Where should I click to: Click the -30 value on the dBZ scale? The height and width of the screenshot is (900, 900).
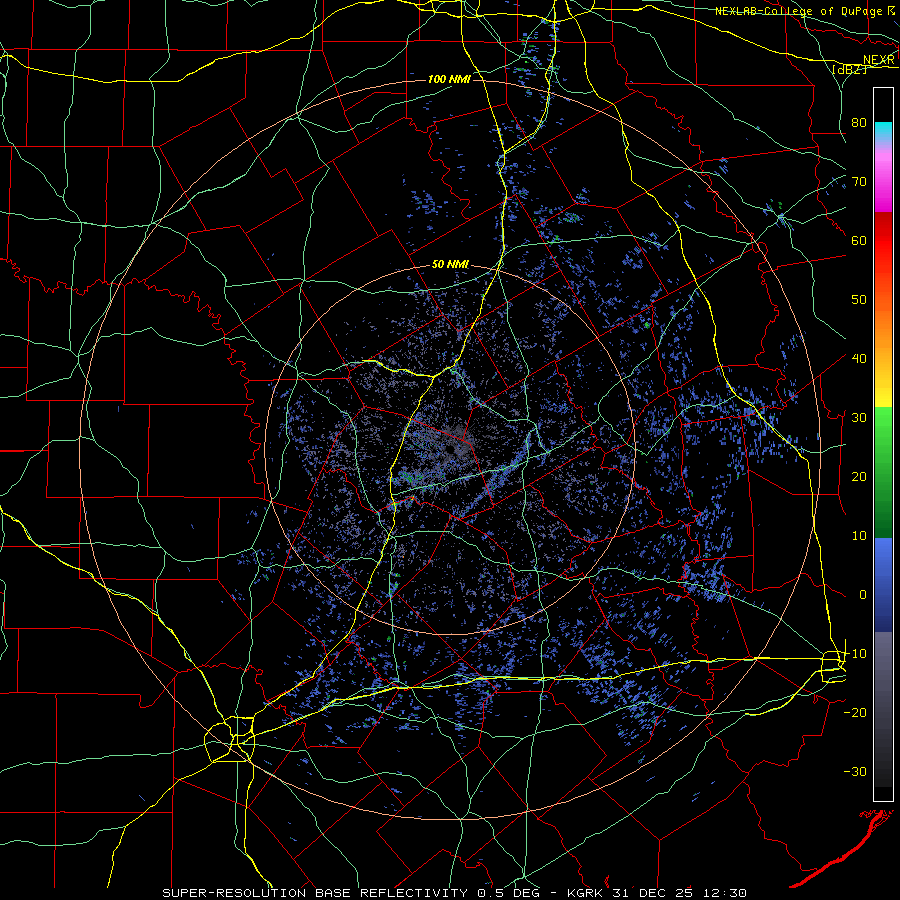tap(855, 771)
